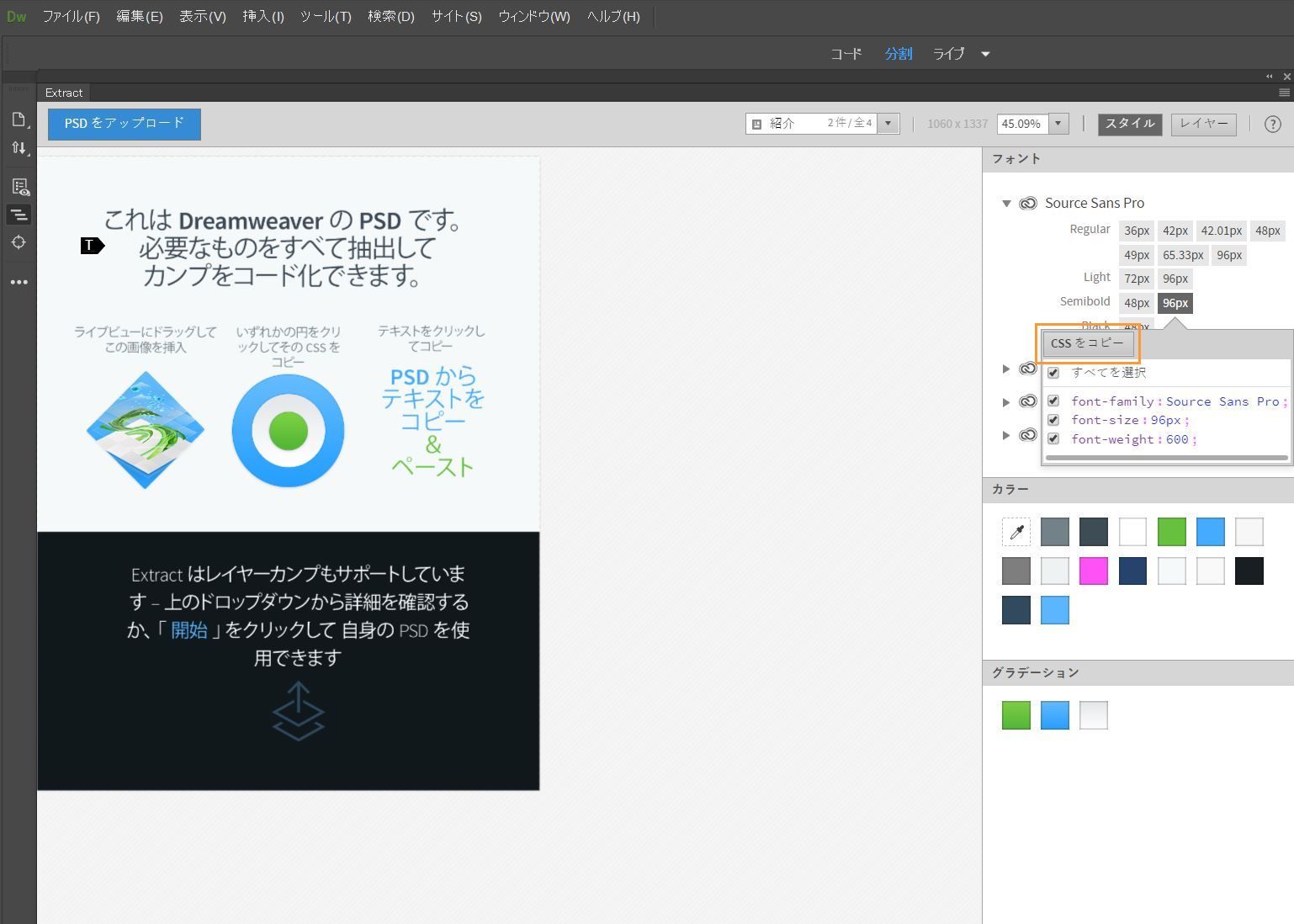Click the Creative Cloud icon beside Source Sans Pro
Image resolution: width=1294 pixels, height=924 pixels.
click(x=1028, y=203)
